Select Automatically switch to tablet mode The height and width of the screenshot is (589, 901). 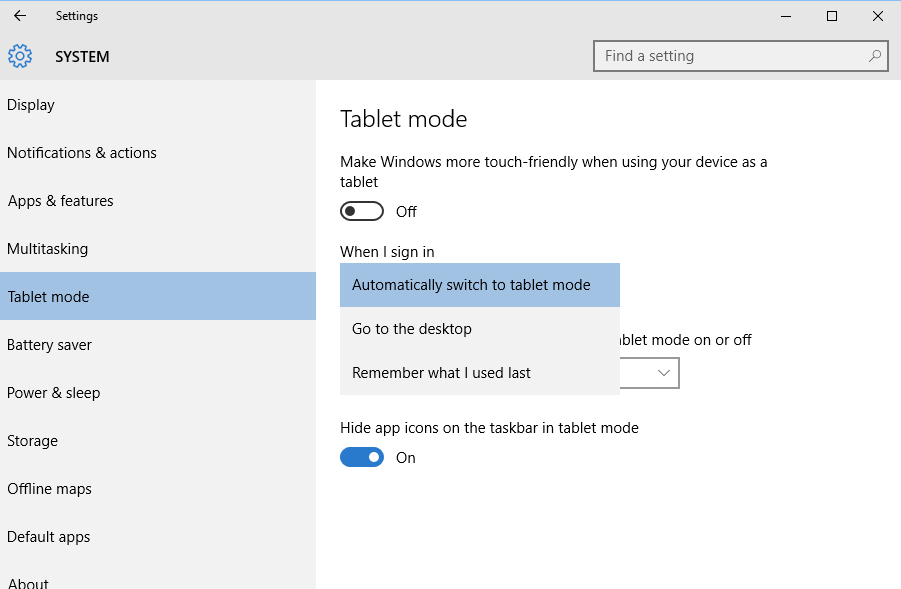480,285
